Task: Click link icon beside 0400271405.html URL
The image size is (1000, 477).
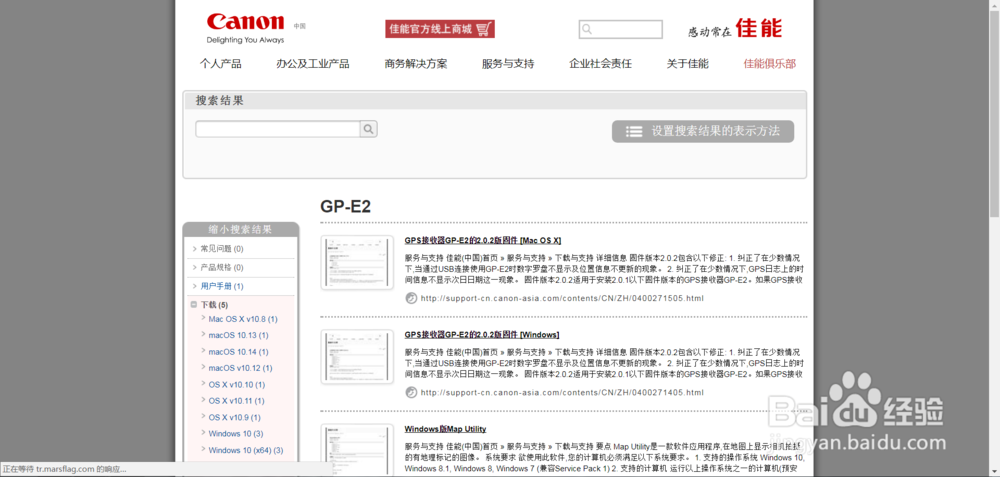Action: [x=411, y=392]
